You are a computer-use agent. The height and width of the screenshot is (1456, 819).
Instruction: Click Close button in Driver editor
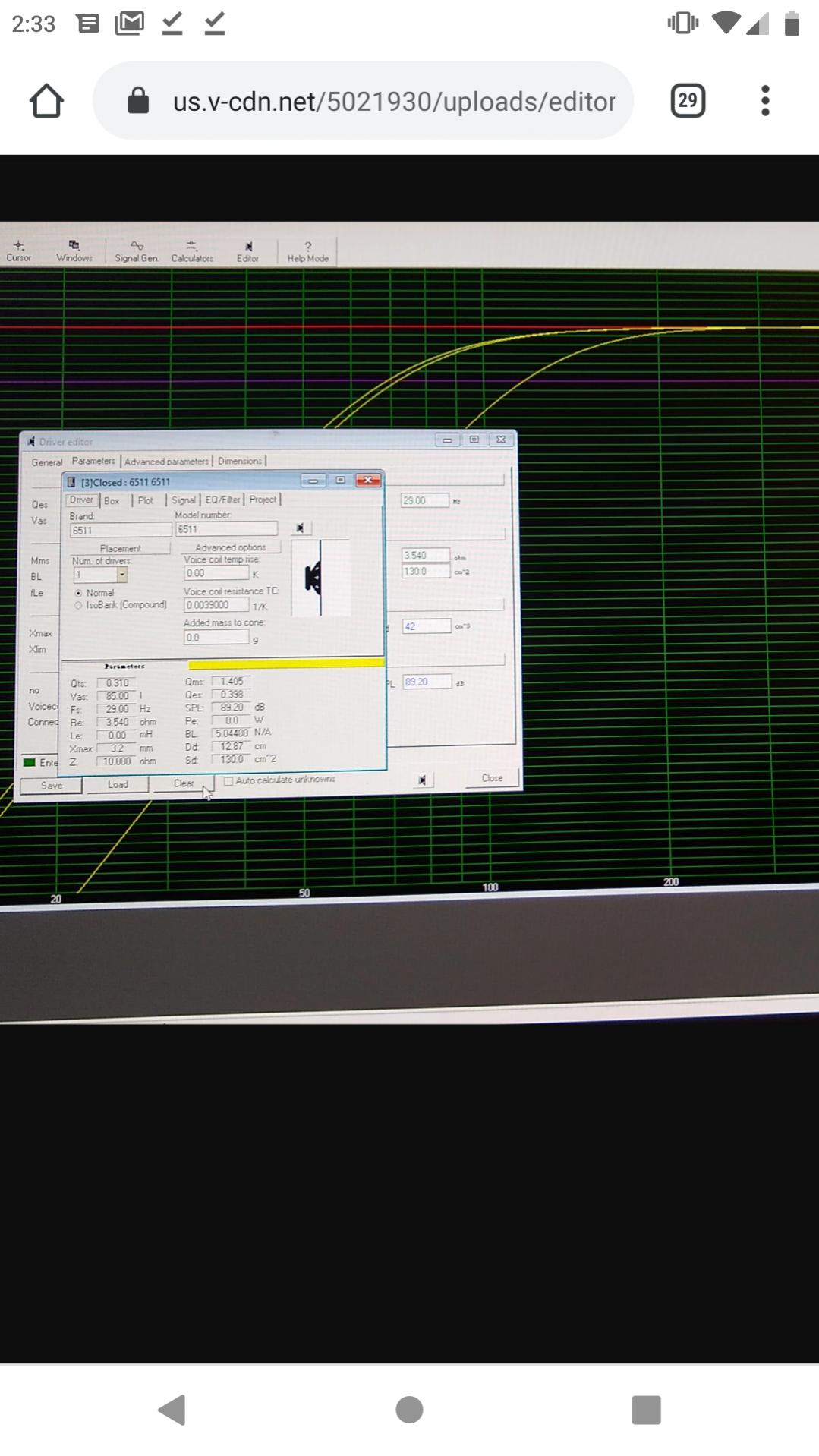point(492,778)
